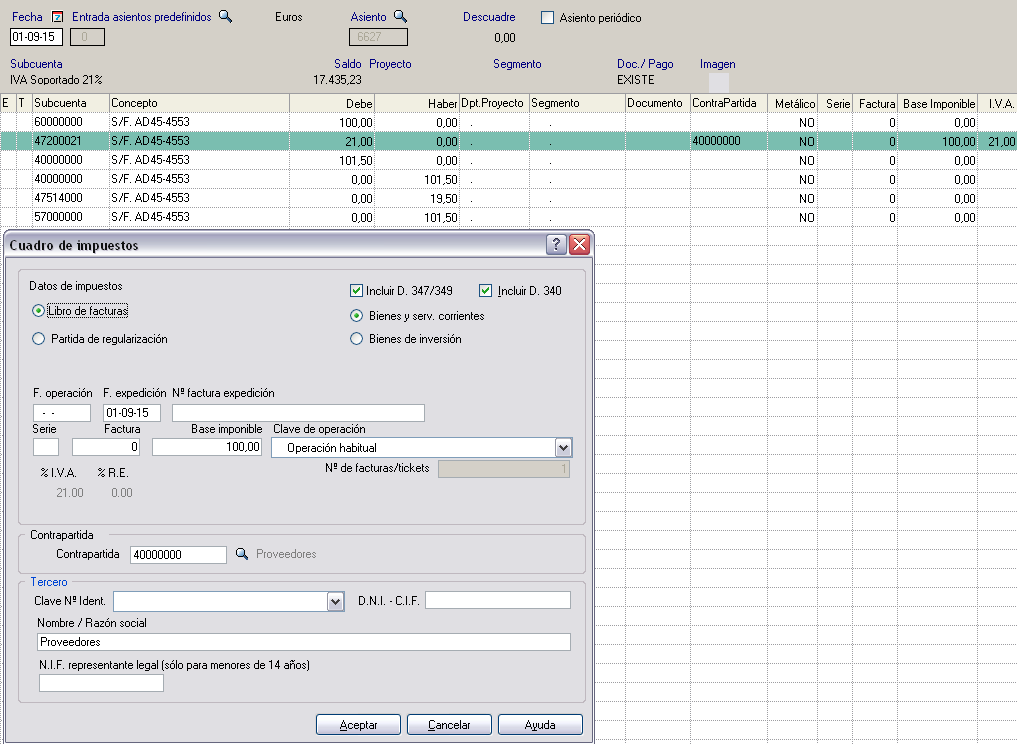
Task: Click the Concepto column header
Action: (199, 103)
